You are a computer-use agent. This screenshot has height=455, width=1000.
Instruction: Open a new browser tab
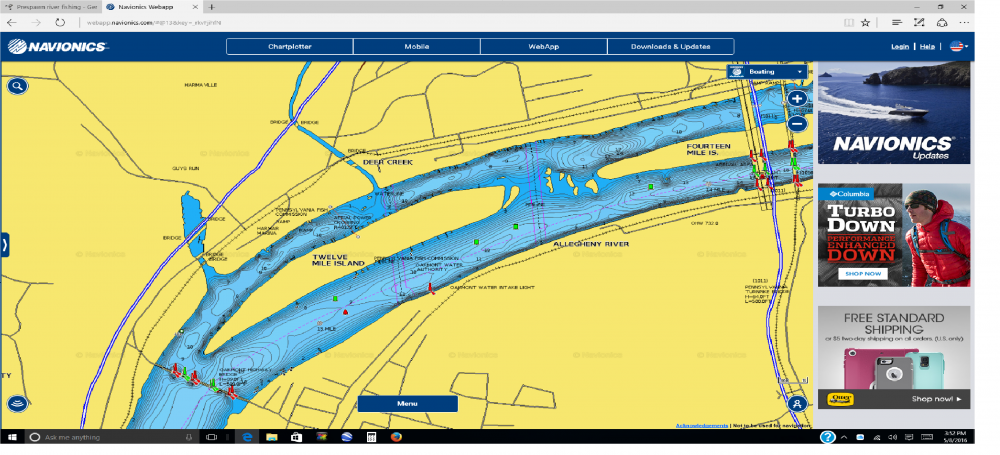click(212, 6)
